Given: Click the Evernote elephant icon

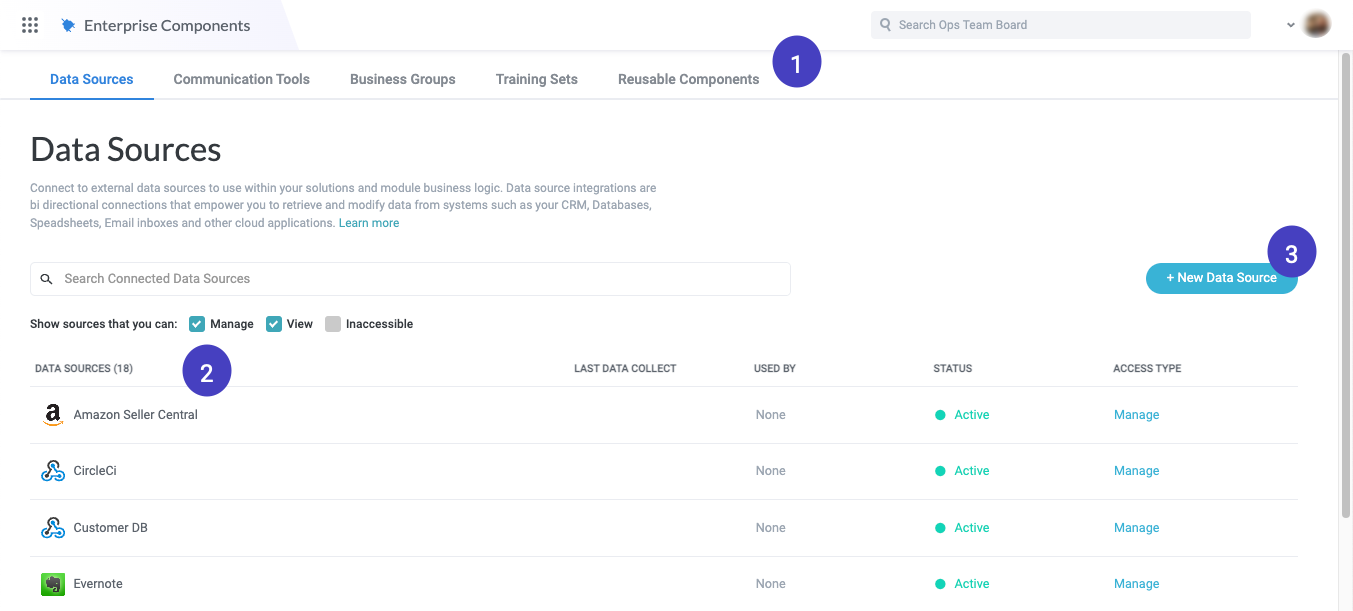Looking at the screenshot, I should point(53,584).
